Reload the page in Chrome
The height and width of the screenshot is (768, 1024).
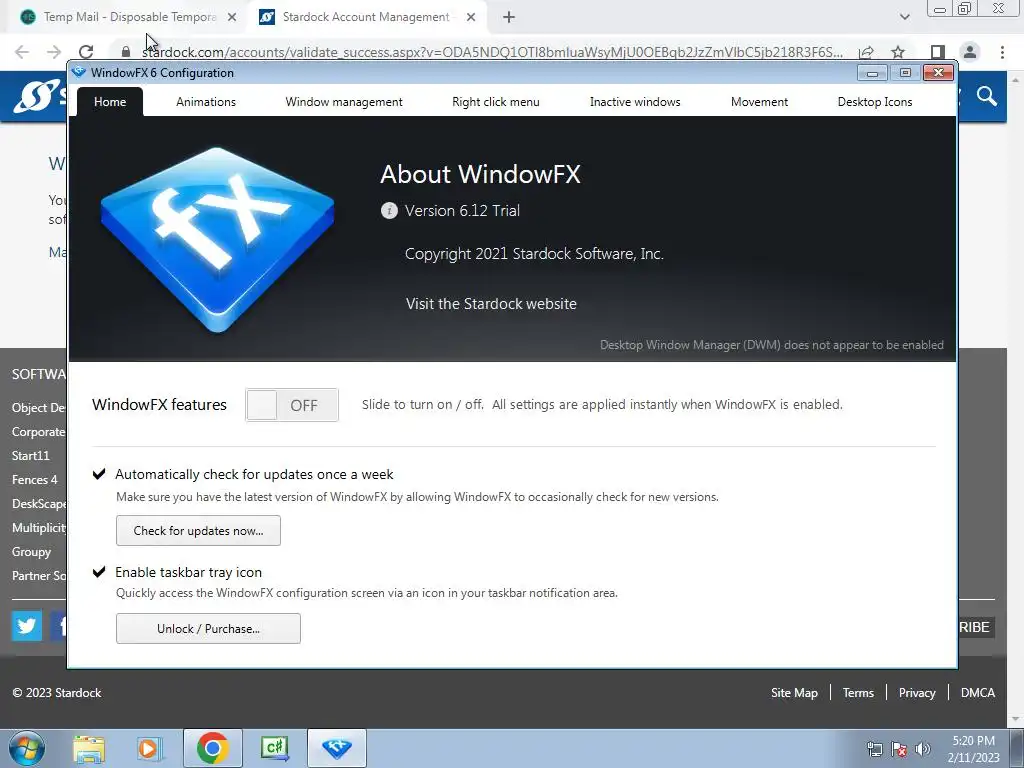click(x=86, y=52)
